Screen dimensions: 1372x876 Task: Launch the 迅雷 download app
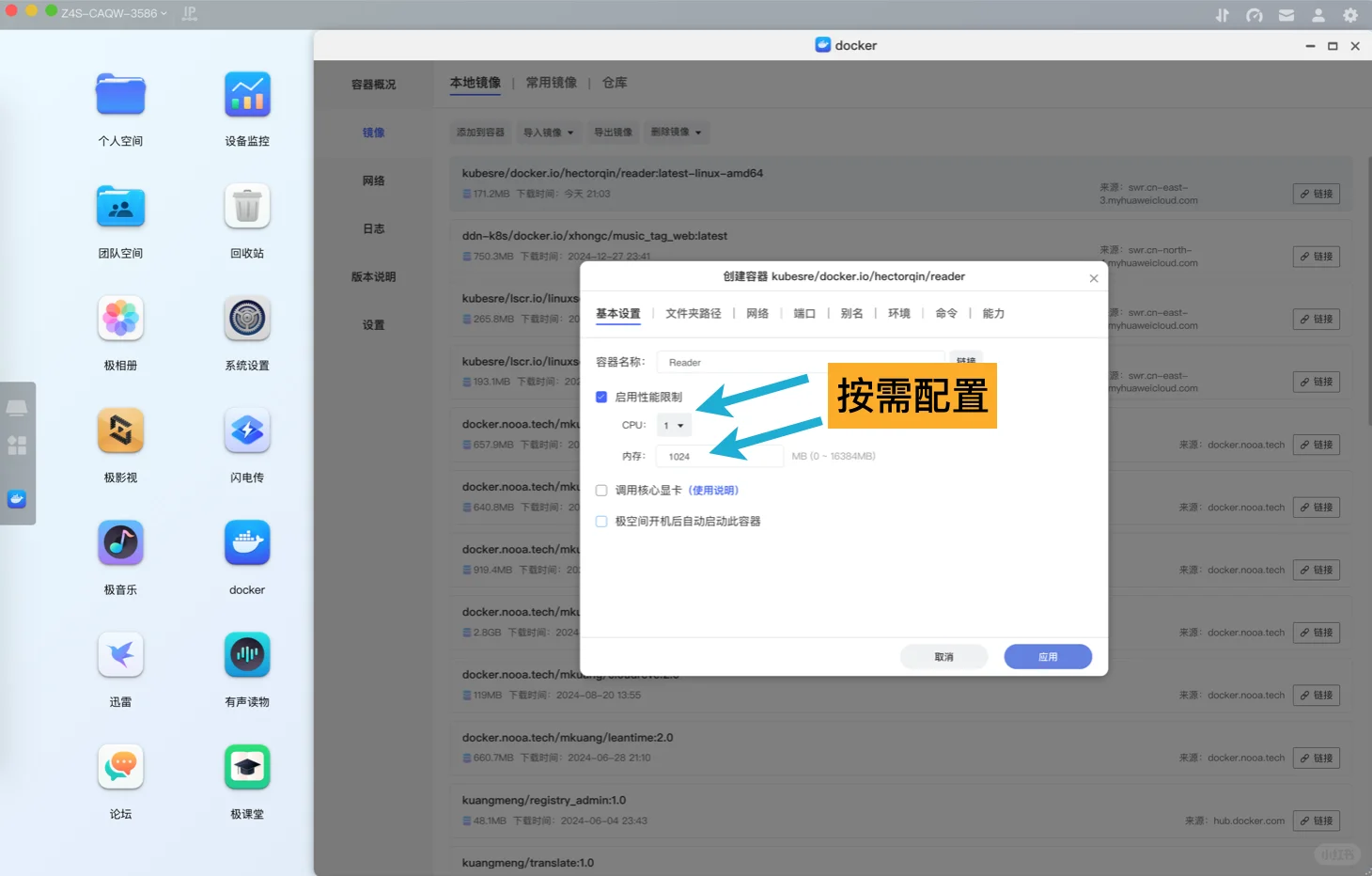tap(120, 654)
